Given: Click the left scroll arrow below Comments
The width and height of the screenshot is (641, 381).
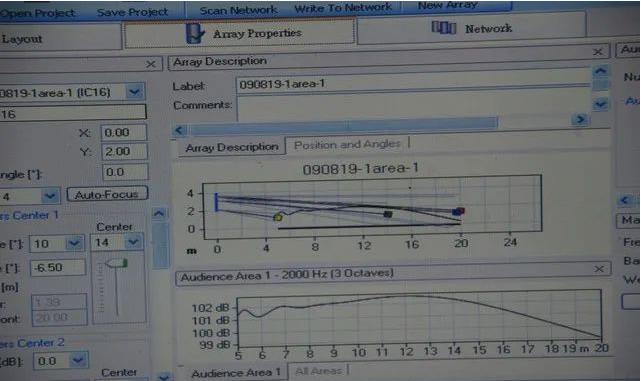Looking at the screenshot, I should click(179, 130).
